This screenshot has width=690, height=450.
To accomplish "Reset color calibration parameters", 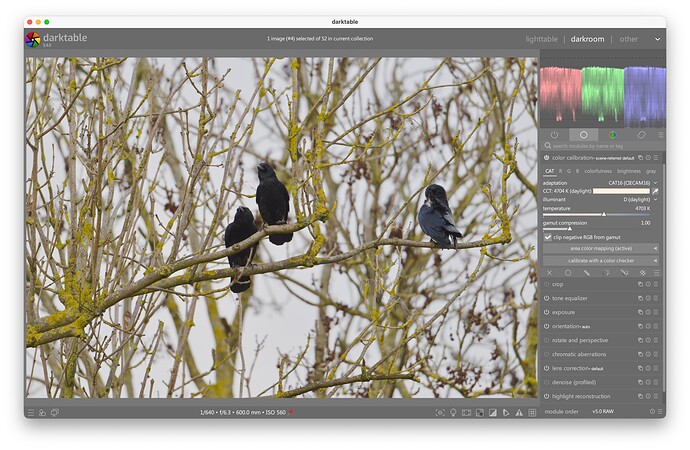I will pyautogui.click(x=648, y=157).
